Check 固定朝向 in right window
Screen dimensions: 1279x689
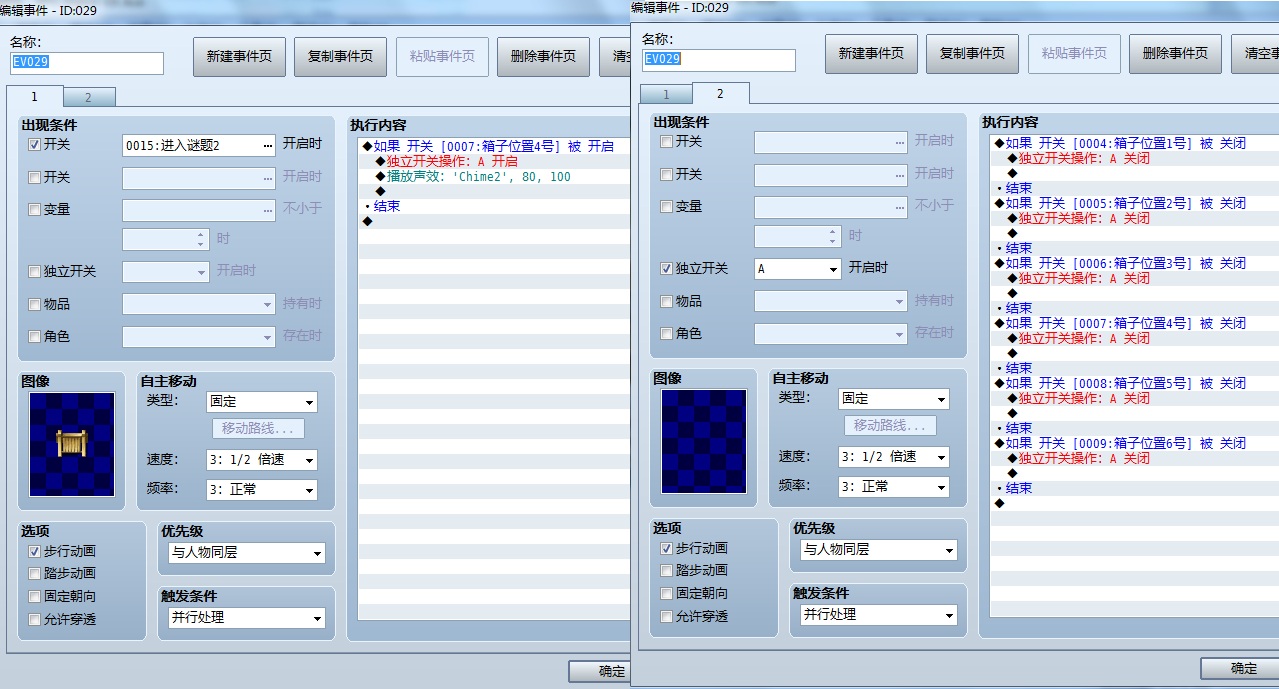point(667,594)
